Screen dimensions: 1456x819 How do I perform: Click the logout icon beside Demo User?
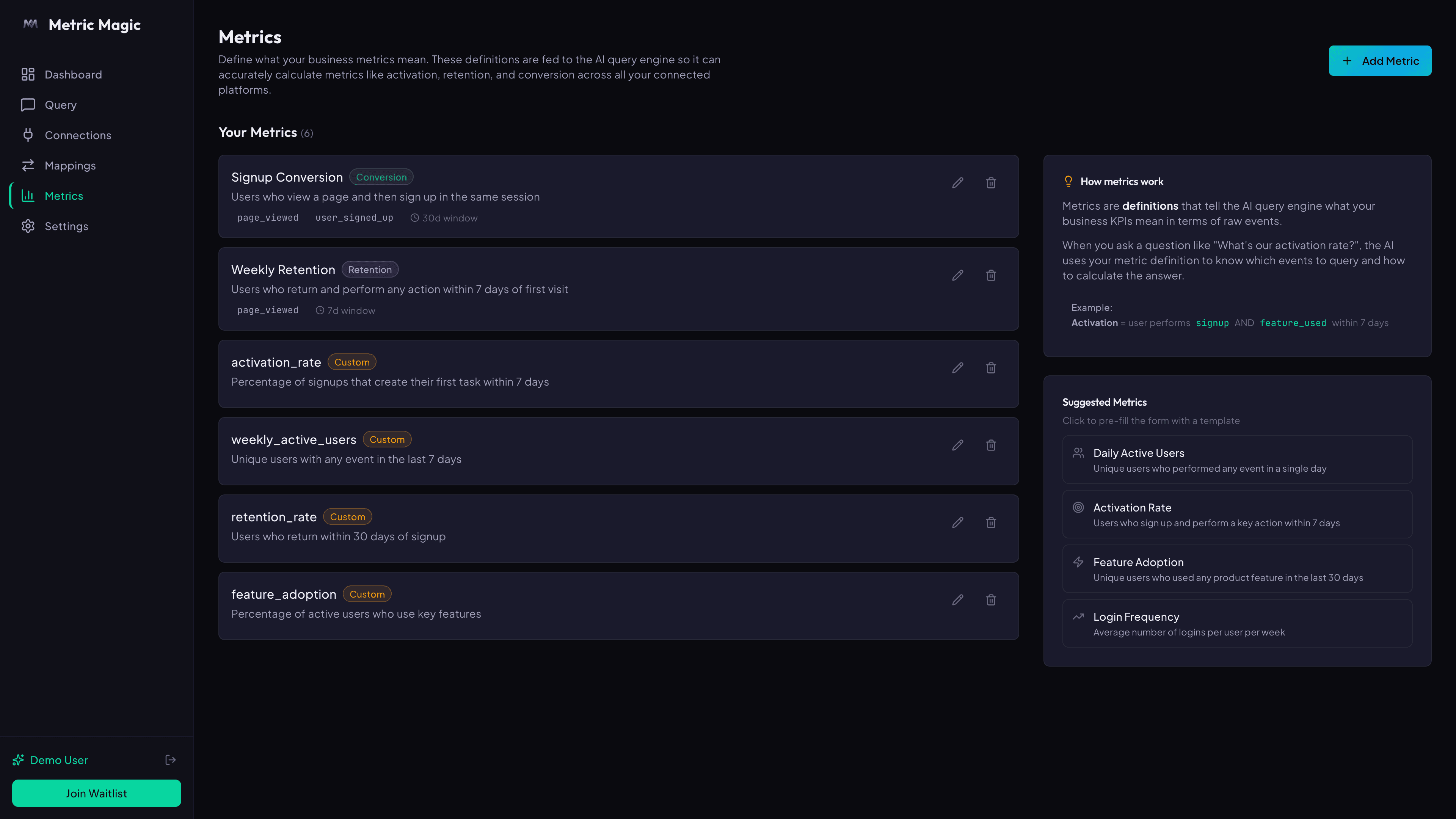pos(170,759)
